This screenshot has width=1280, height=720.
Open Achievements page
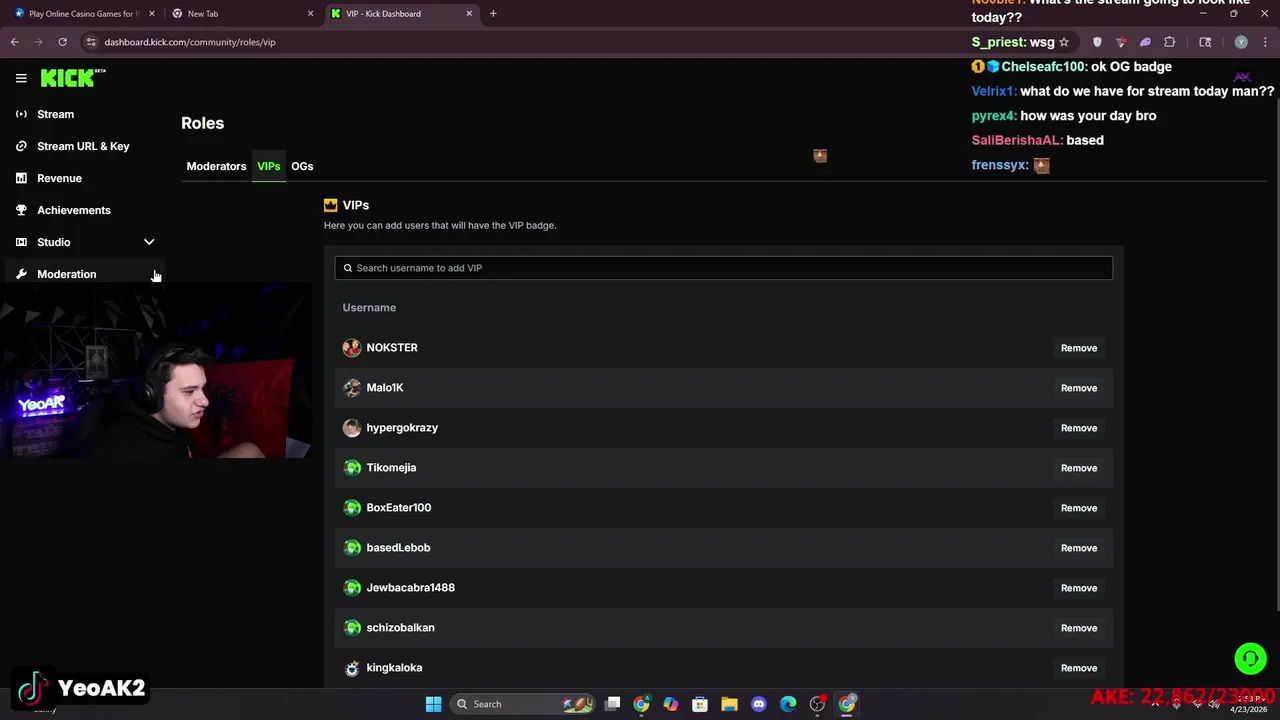point(74,210)
